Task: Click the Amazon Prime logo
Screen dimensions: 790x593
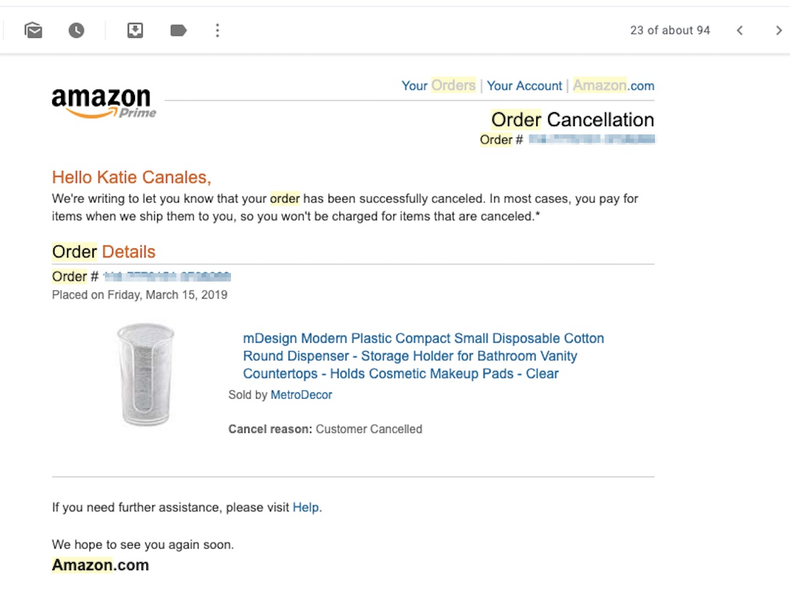Action: click(104, 102)
